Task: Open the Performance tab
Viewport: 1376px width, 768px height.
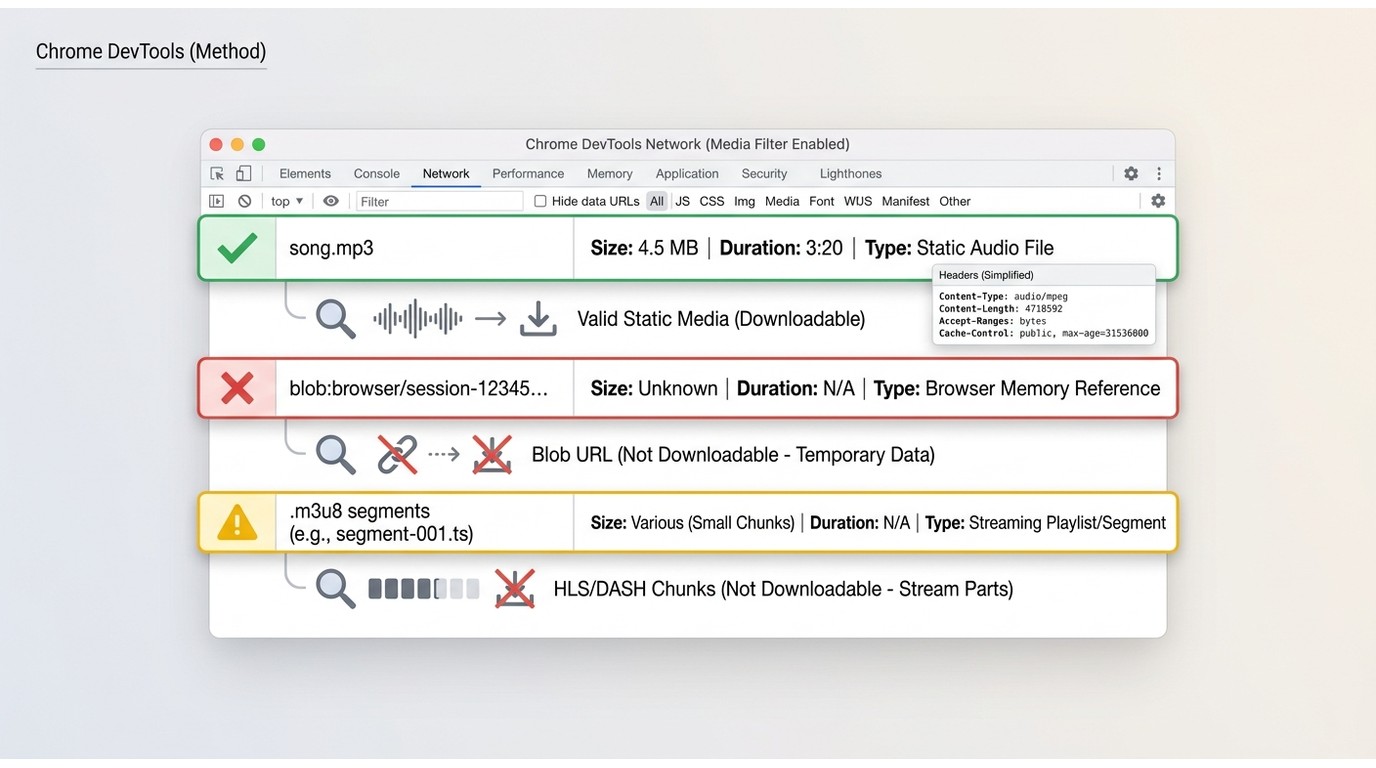Action: click(x=528, y=174)
